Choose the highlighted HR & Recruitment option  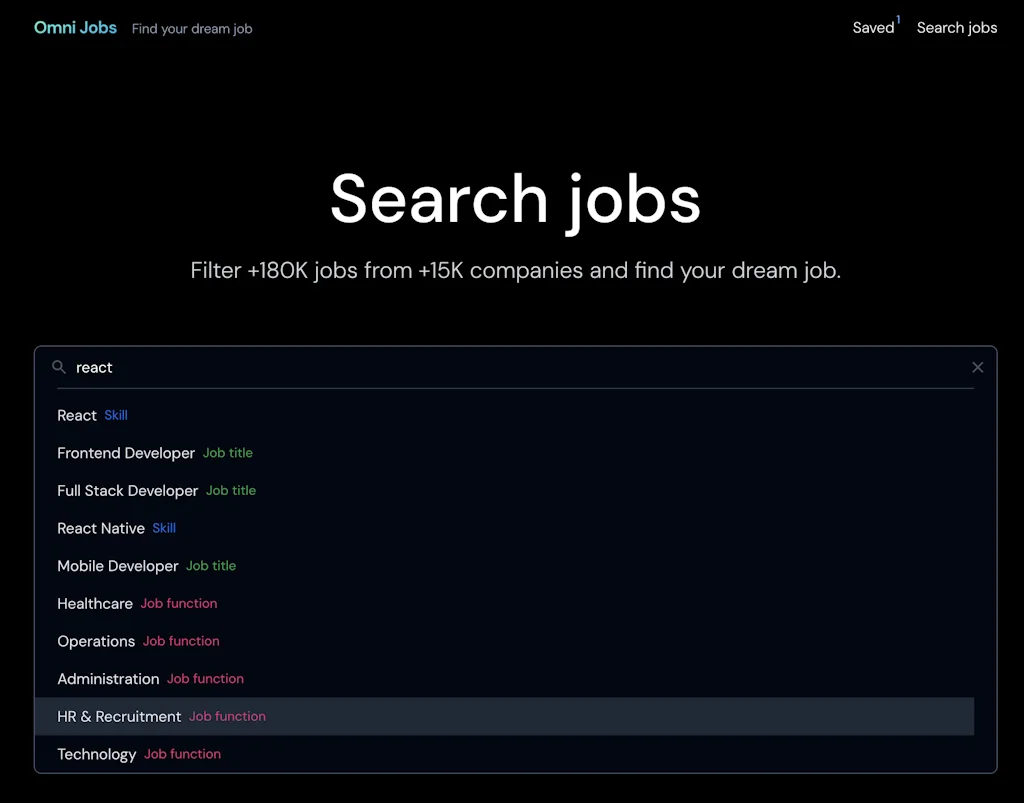click(119, 716)
